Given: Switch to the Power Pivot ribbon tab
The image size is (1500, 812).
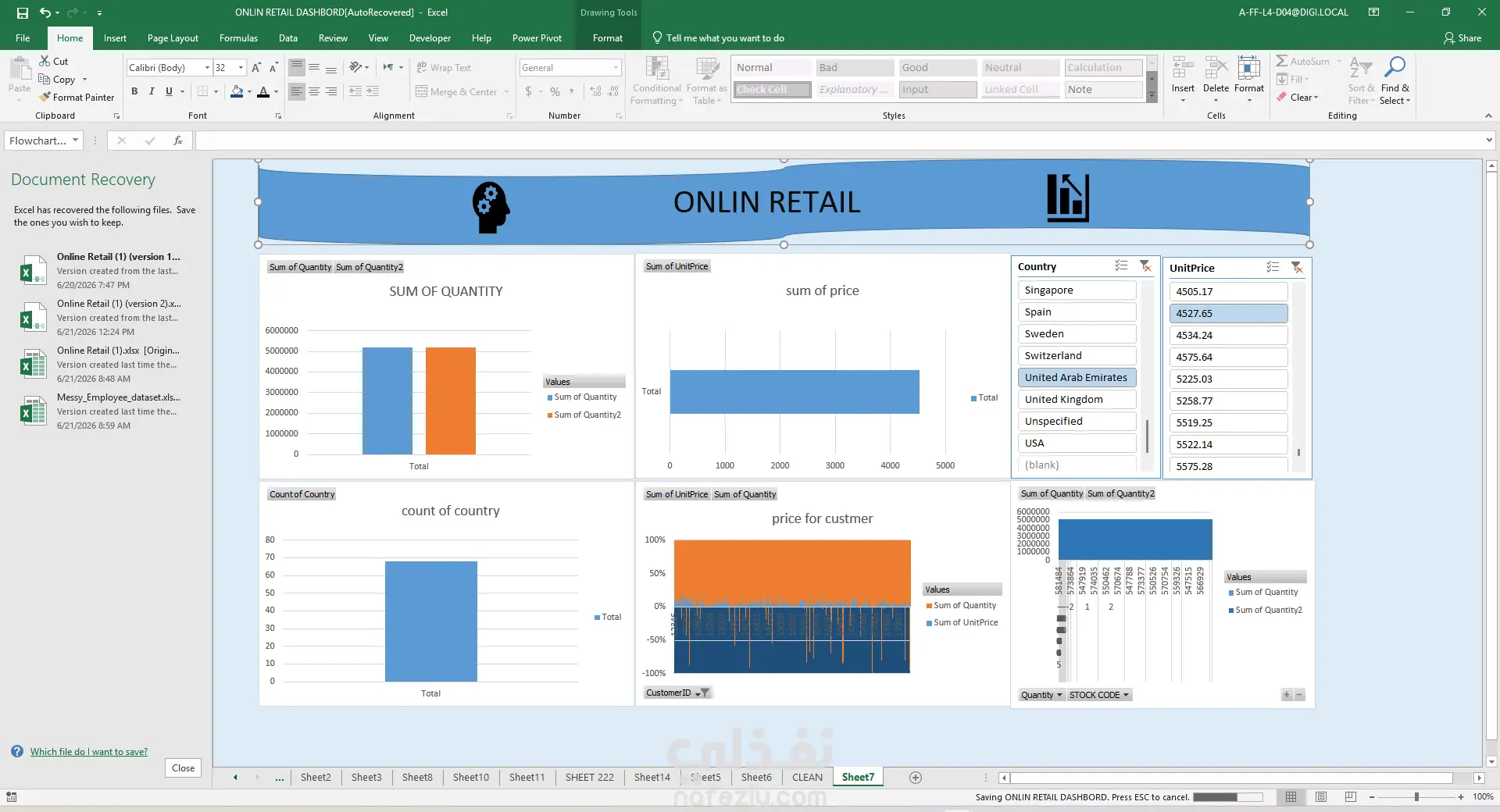Looking at the screenshot, I should point(537,38).
